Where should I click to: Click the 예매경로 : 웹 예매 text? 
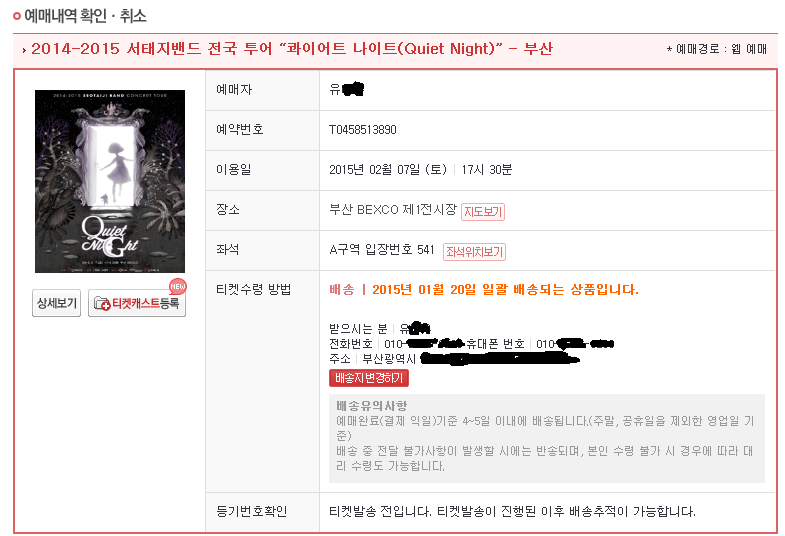pos(717,49)
